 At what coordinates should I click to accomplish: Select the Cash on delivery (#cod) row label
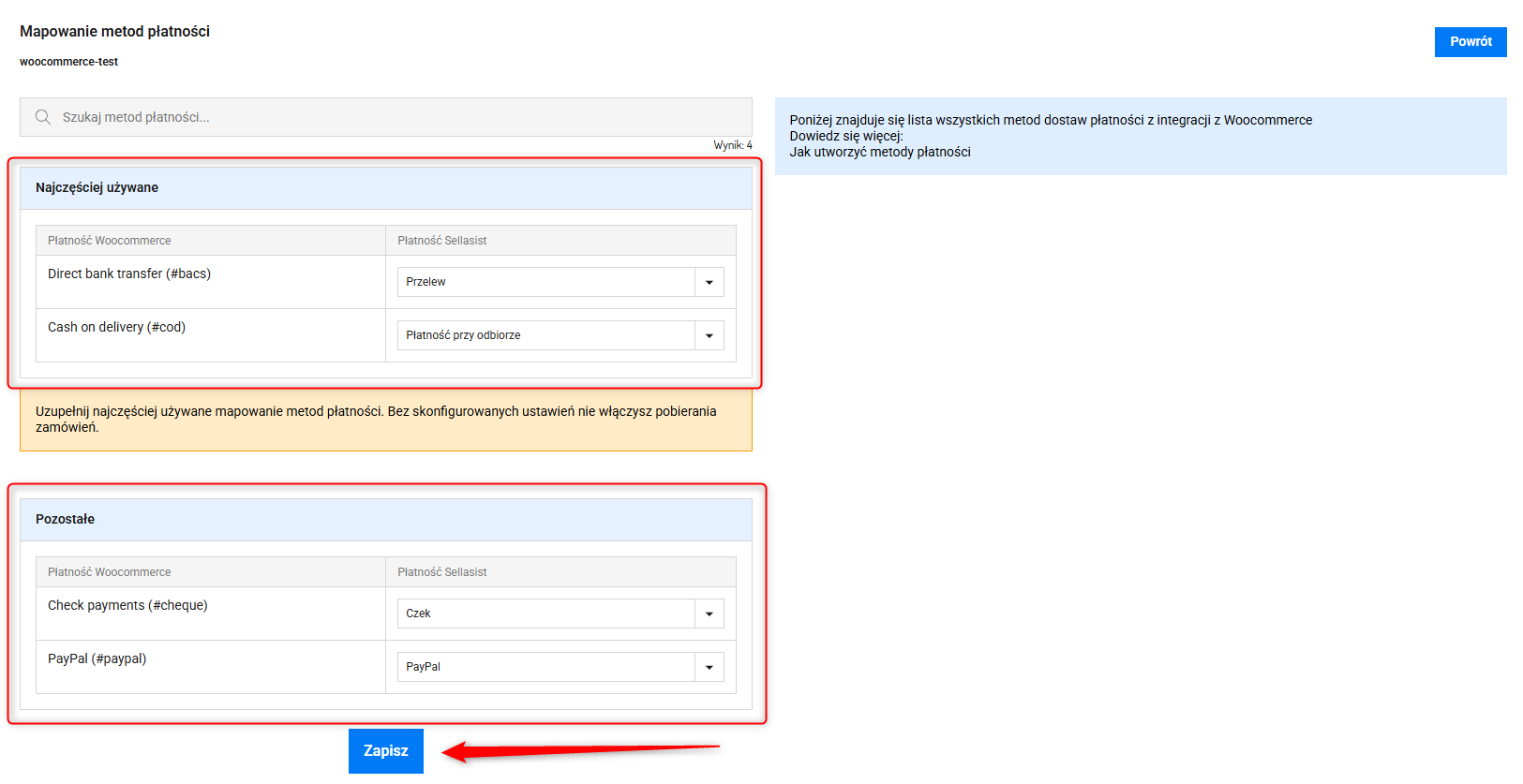[116, 327]
